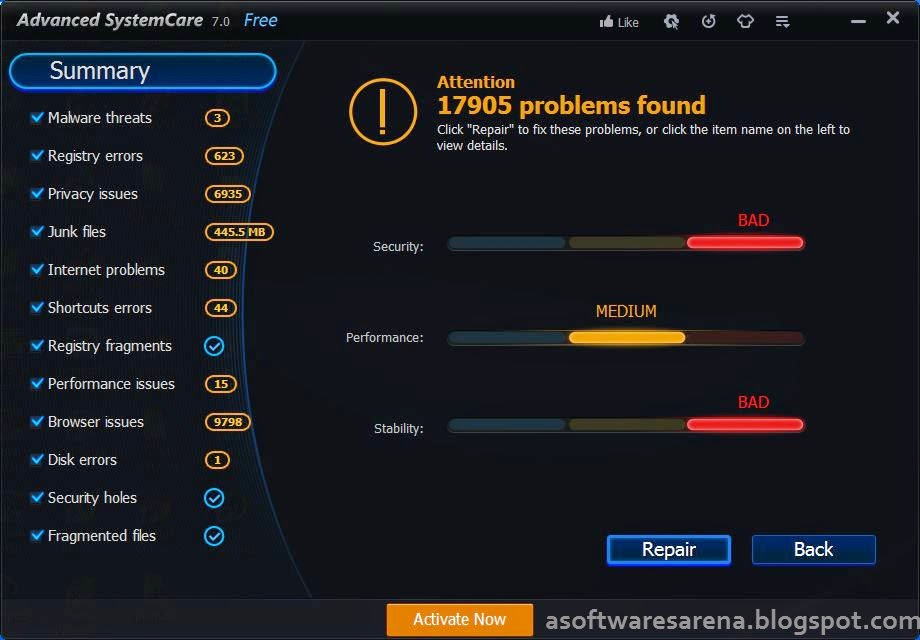This screenshot has width=920, height=640.
Task: Click the orange Activate Now button
Action: (x=459, y=619)
